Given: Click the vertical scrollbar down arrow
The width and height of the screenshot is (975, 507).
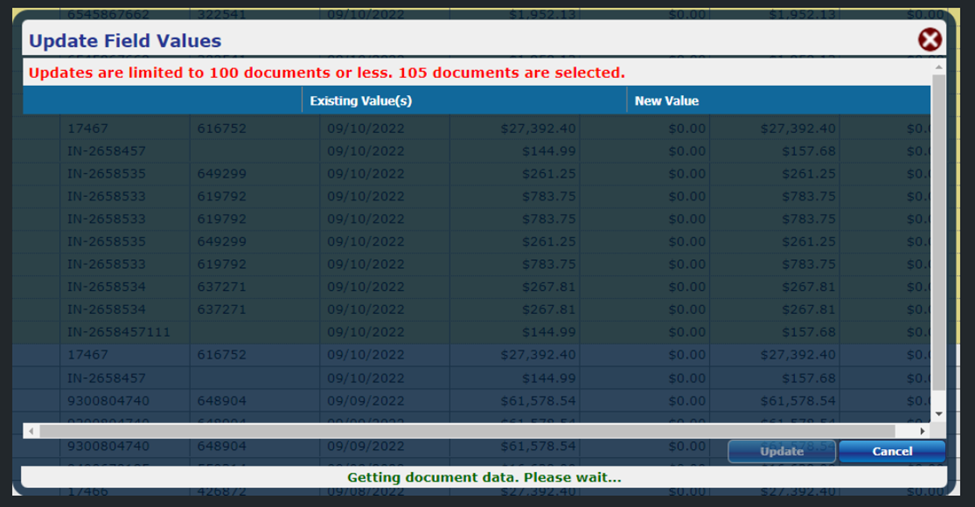Looking at the screenshot, I should [x=938, y=413].
